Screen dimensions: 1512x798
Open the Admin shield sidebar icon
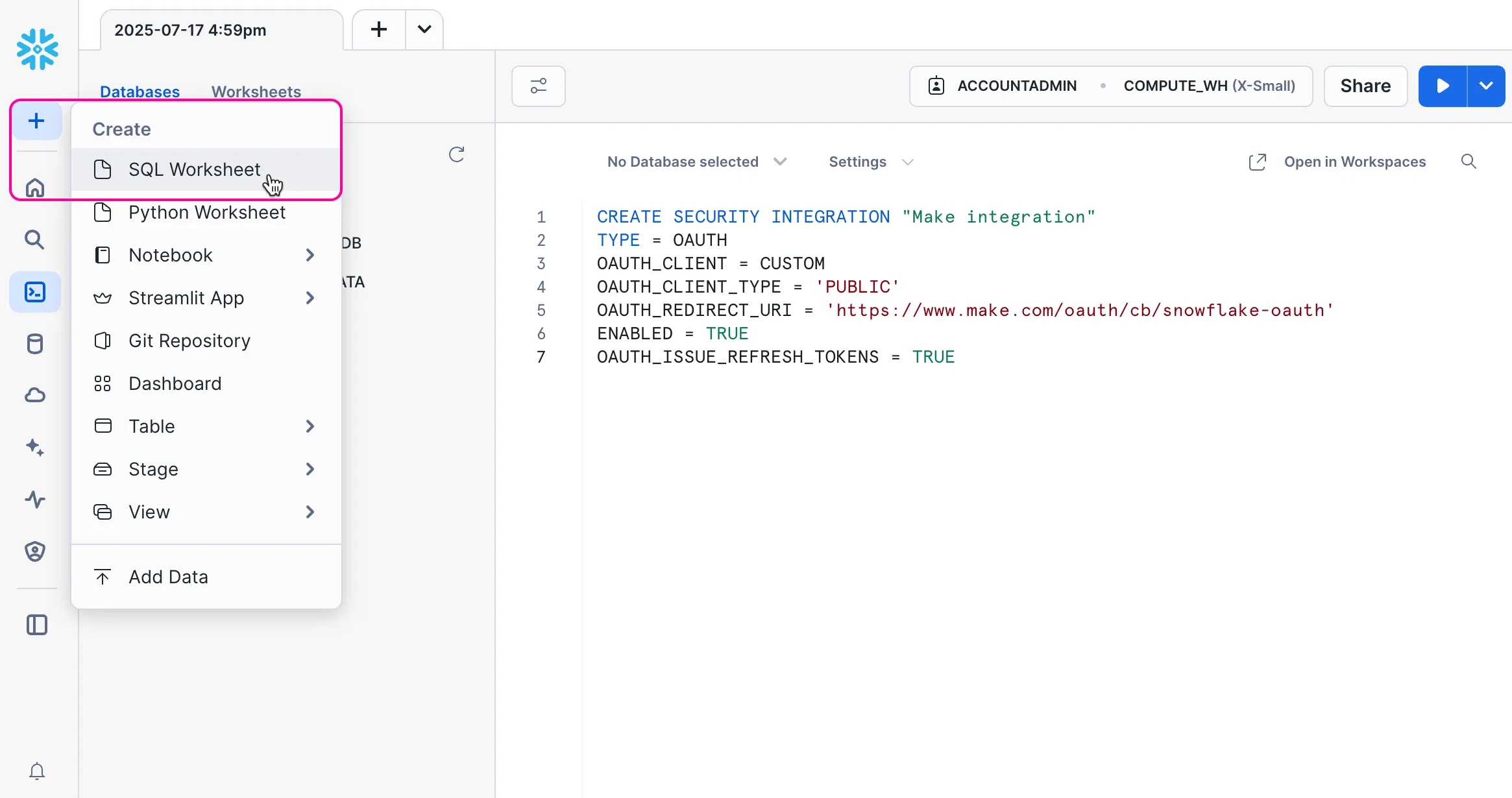point(35,551)
